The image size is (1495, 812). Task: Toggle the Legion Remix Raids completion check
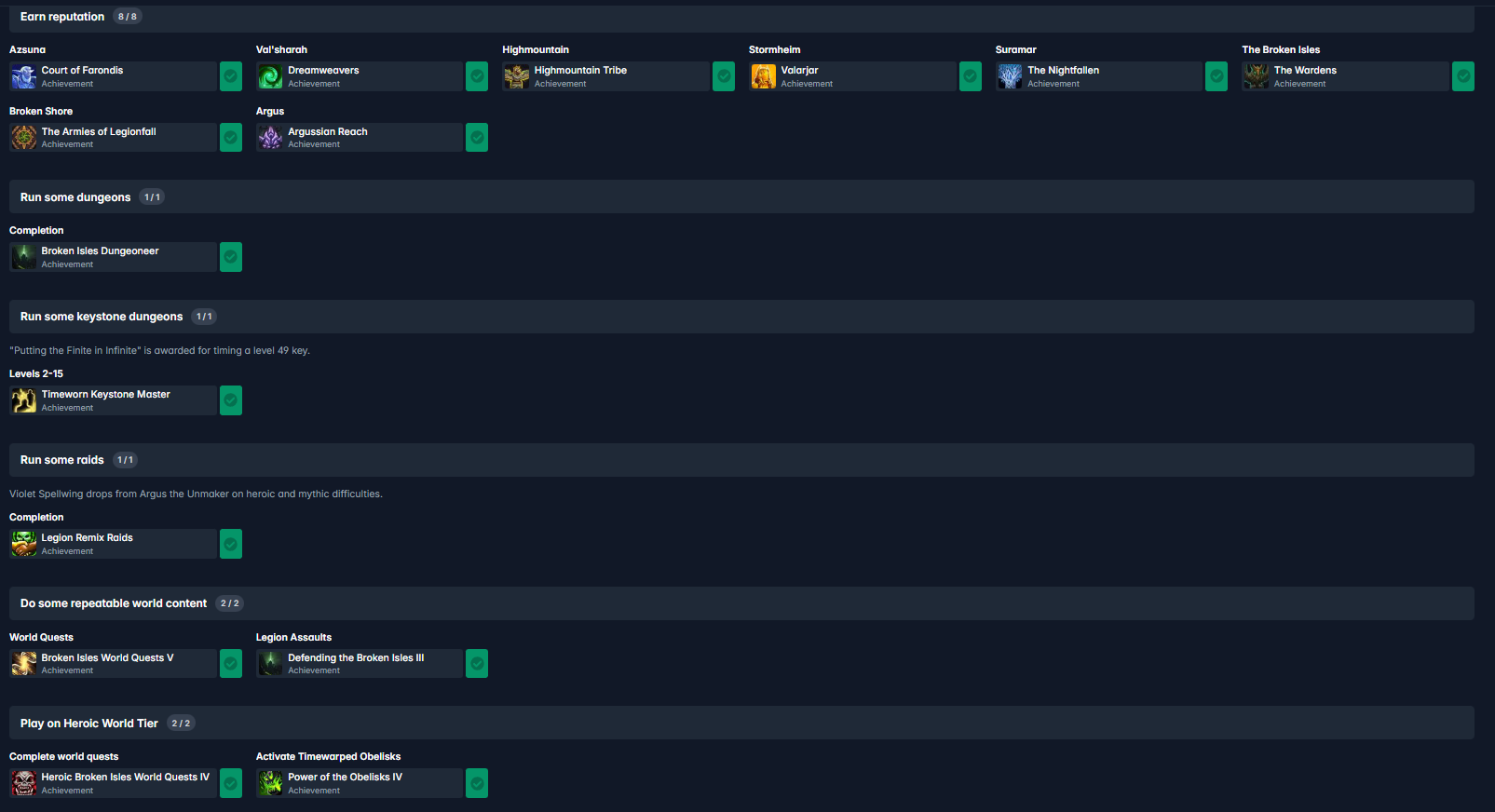[231, 544]
